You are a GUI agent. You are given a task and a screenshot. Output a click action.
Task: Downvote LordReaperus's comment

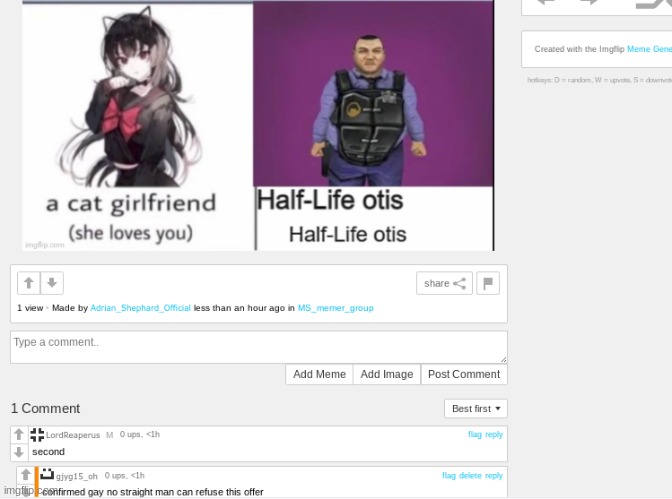[x=19, y=452]
